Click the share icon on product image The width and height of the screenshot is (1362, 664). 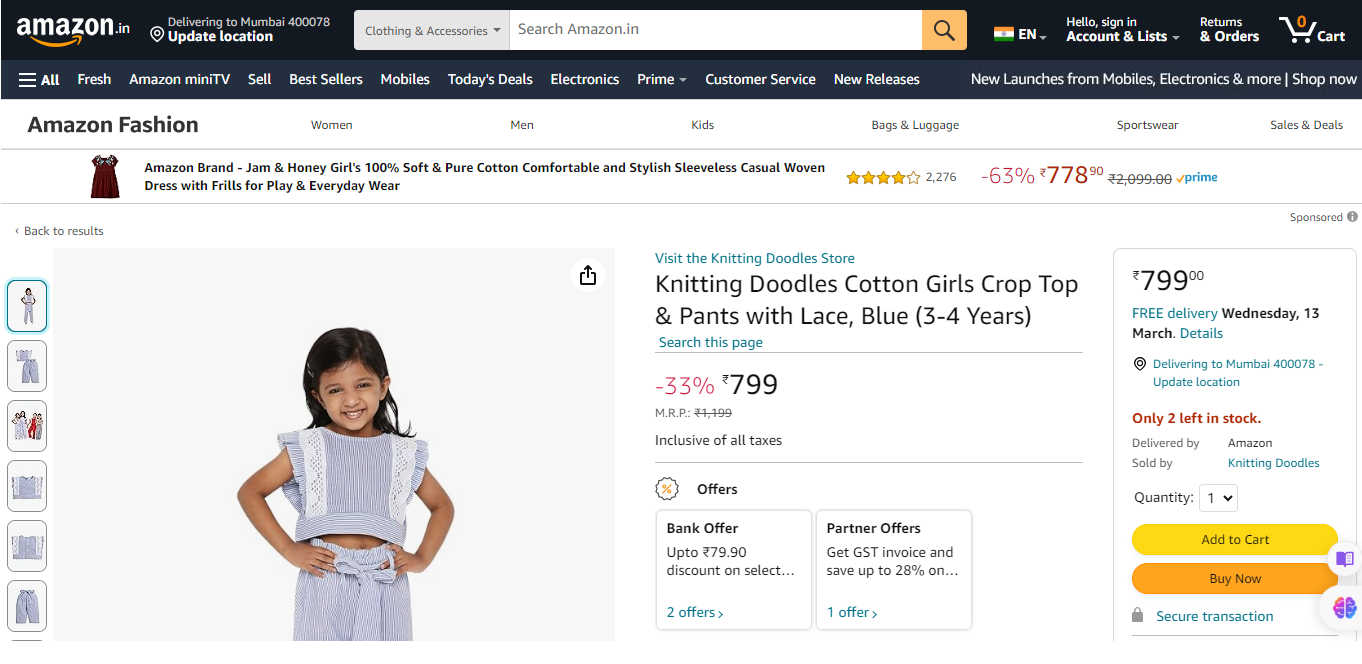point(588,275)
